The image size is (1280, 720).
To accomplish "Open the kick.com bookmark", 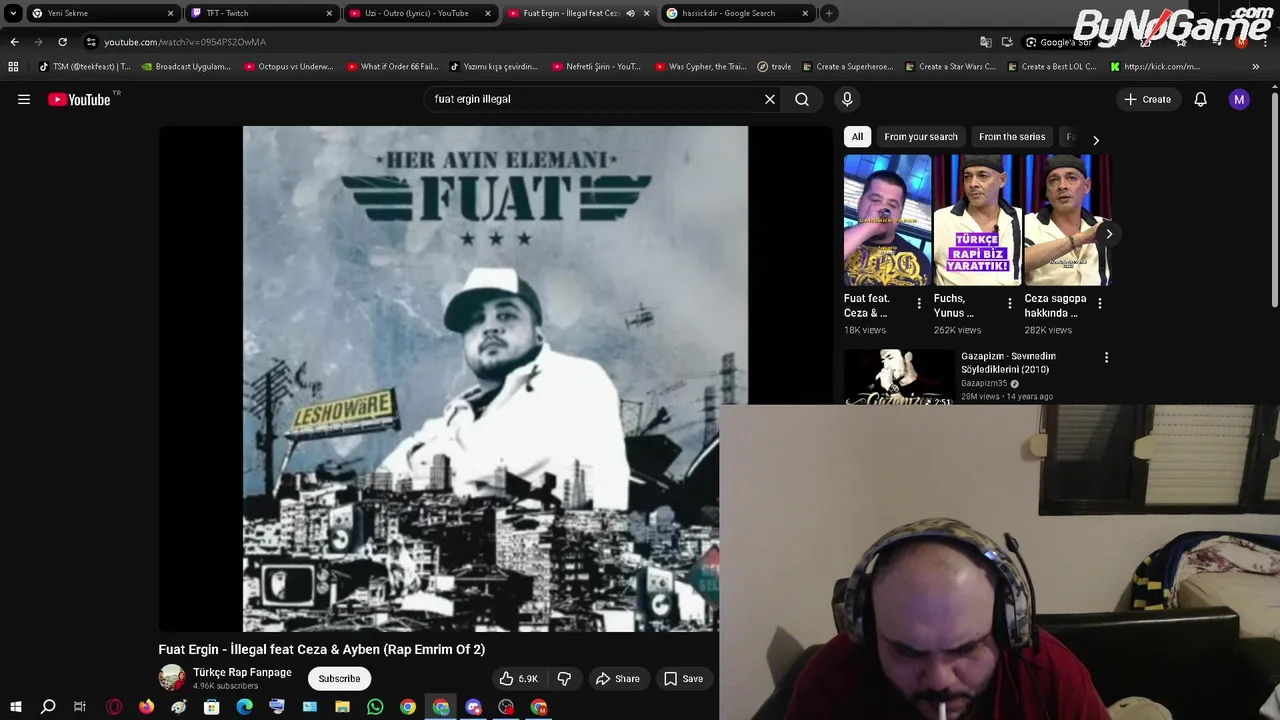I will click(x=1154, y=67).
